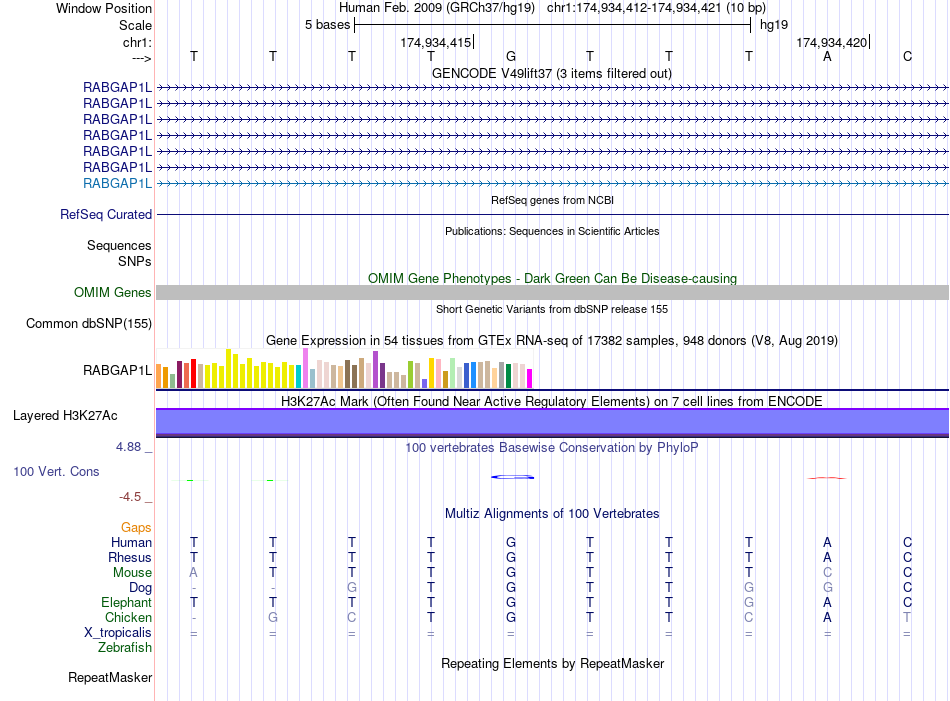Click the blue PhyloP conservation bar
Viewport: 950px width, 701px height.
tap(513, 477)
